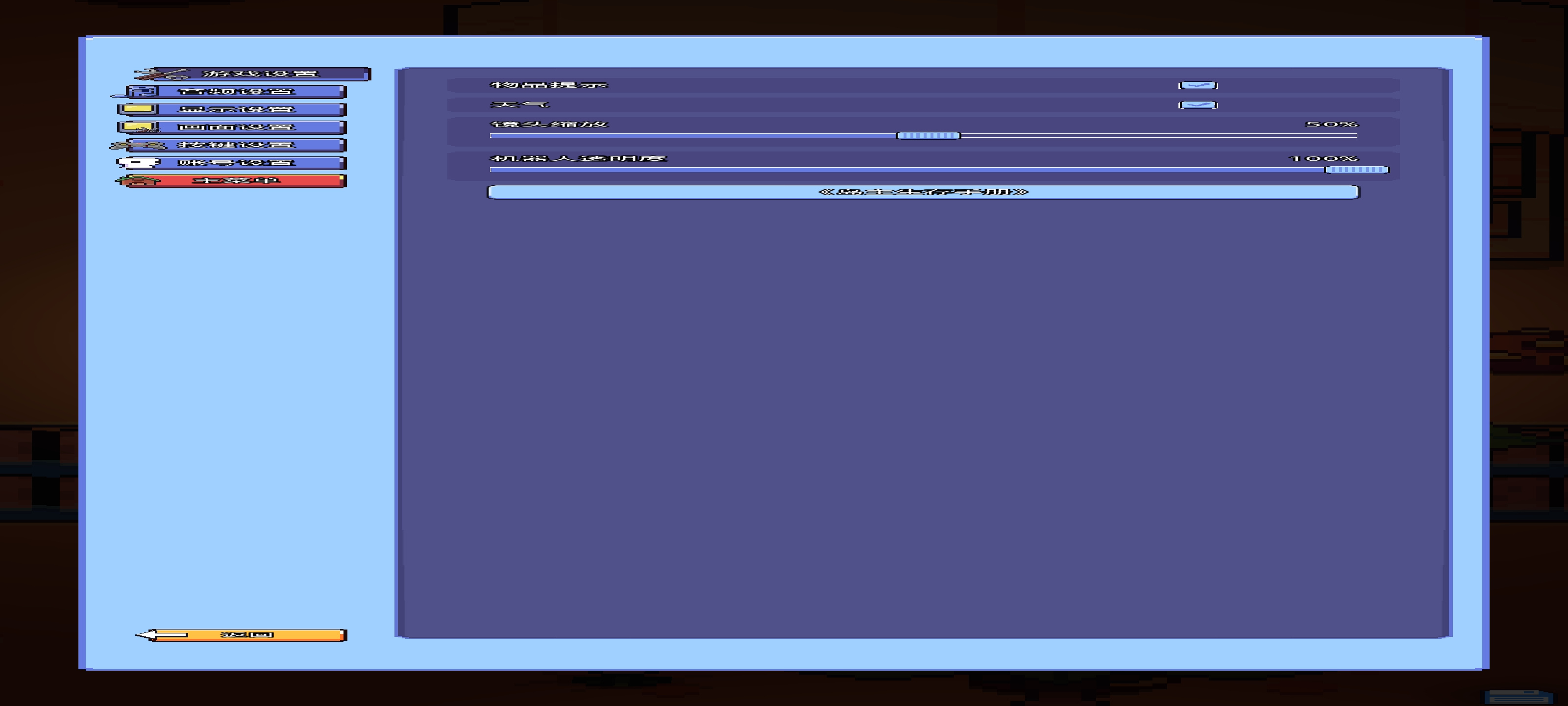Click the 机器人透明度 robot opacity slider handle
1568x706 pixels.
(x=1357, y=170)
